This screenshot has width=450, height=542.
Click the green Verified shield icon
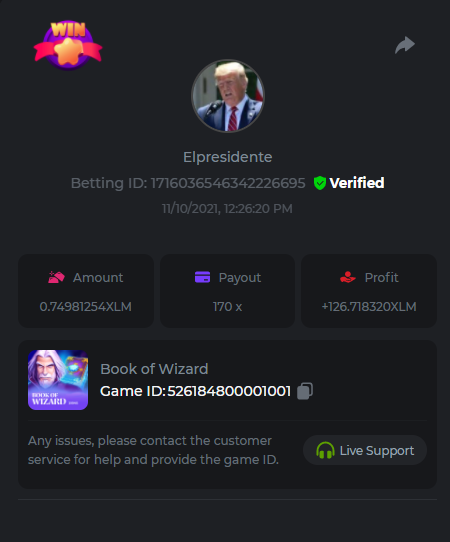pyautogui.click(x=320, y=183)
